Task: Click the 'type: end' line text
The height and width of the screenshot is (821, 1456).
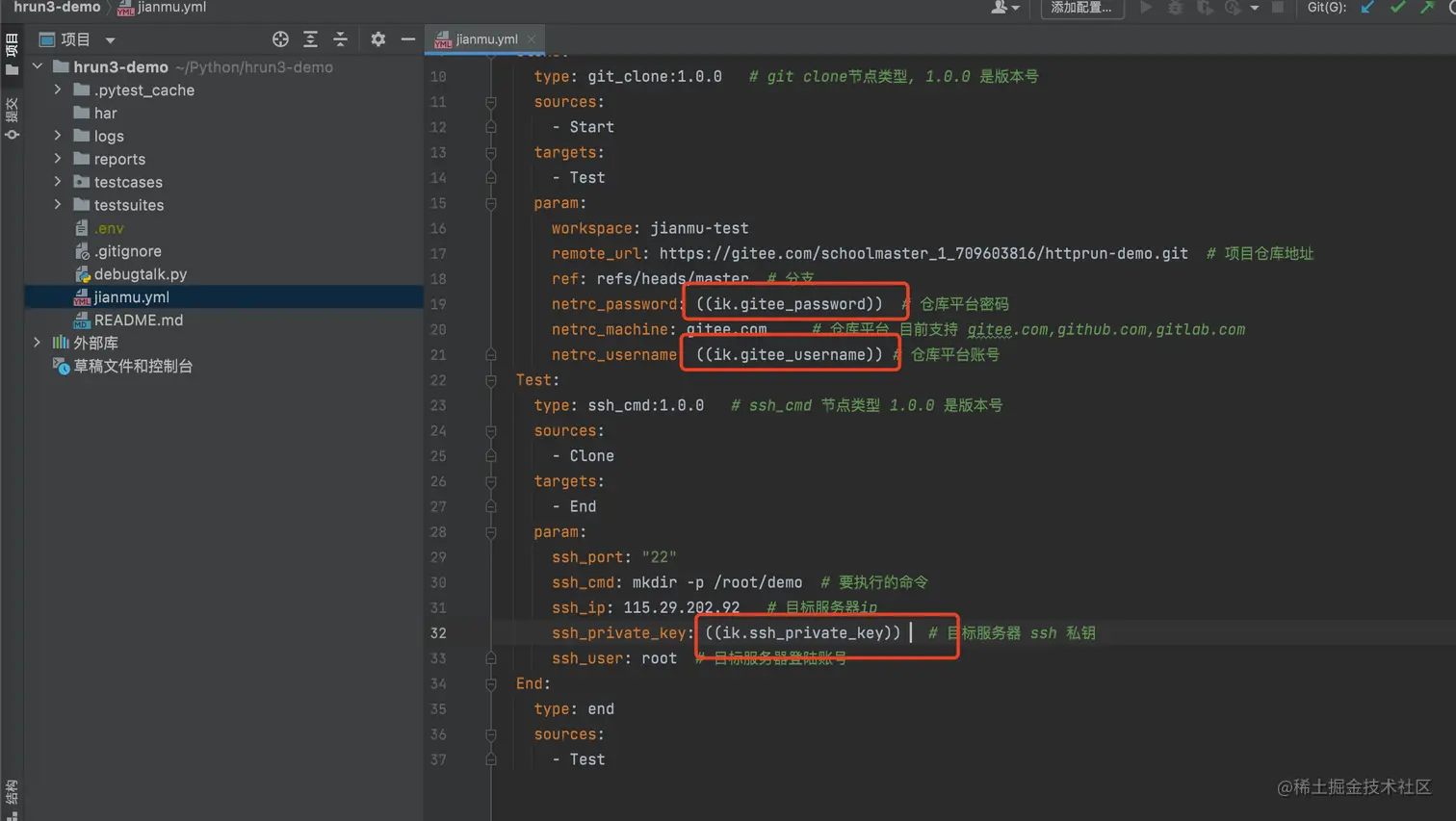Action: click(574, 708)
